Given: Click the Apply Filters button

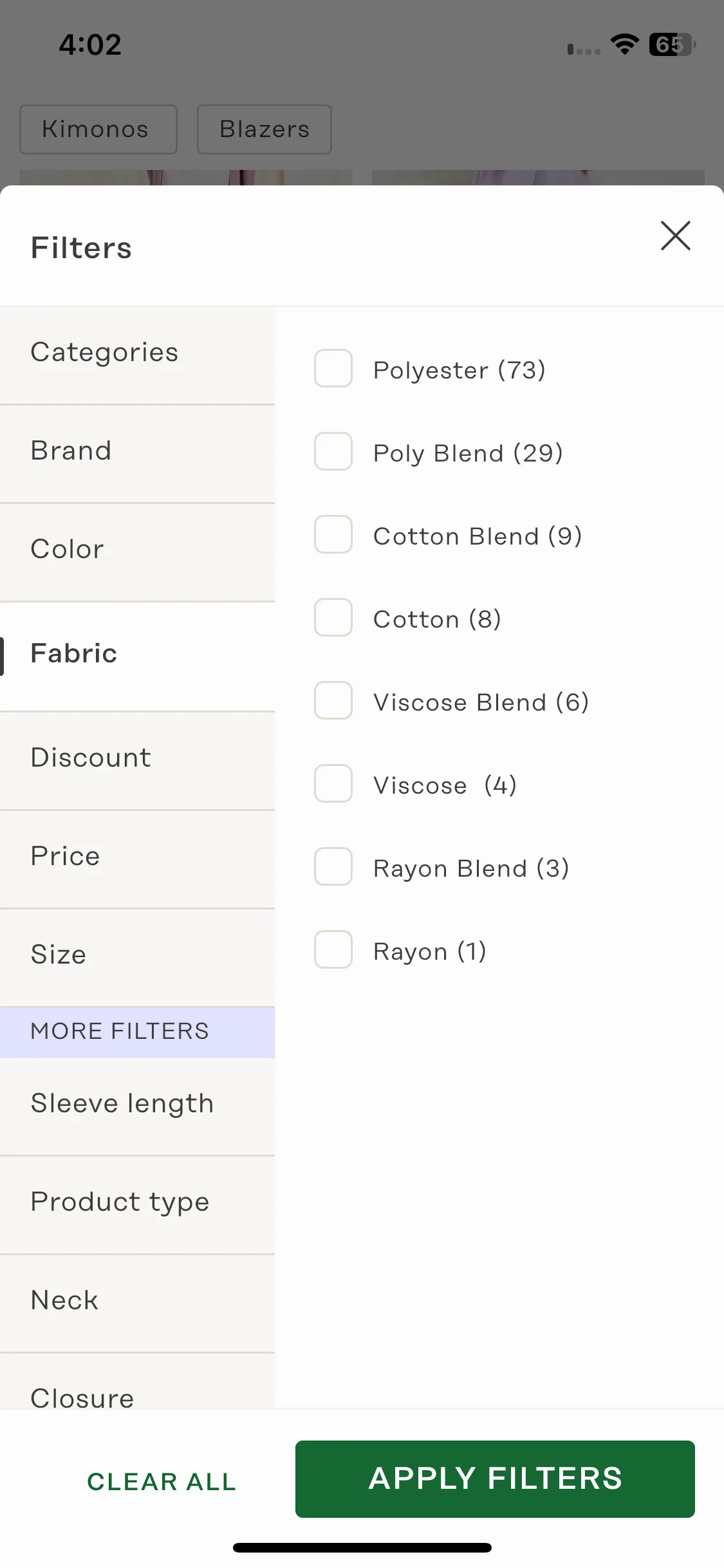Looking at the screenshot, I should pos(495,1479).
